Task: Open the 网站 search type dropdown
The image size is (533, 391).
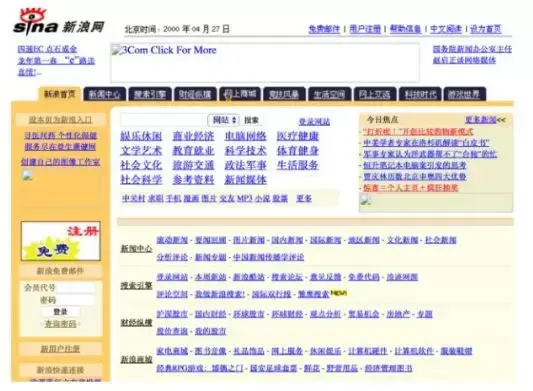Action: pyautogui.click(x=224, y=120)
